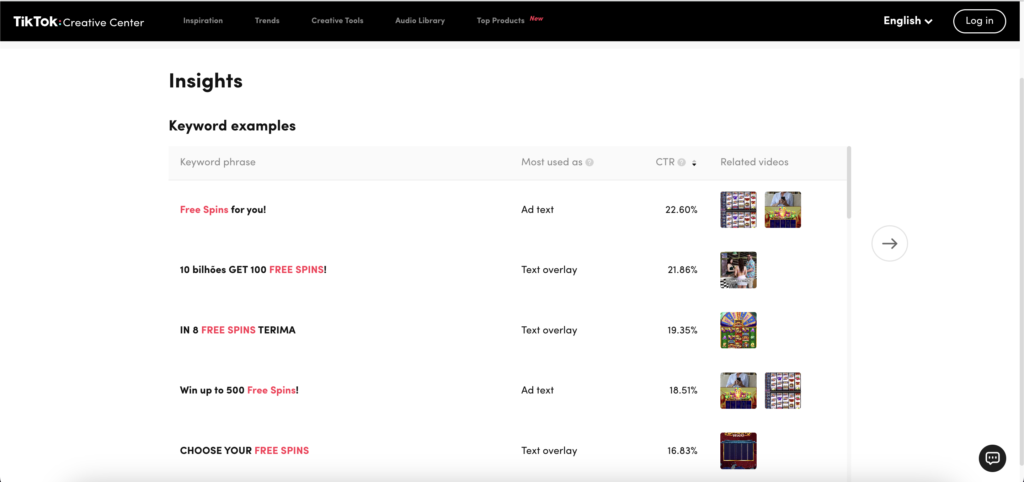The height and width of the screenshot is (482, 1024).
Task: Click info icon next to CTR
Action: [x=681, y=162]
